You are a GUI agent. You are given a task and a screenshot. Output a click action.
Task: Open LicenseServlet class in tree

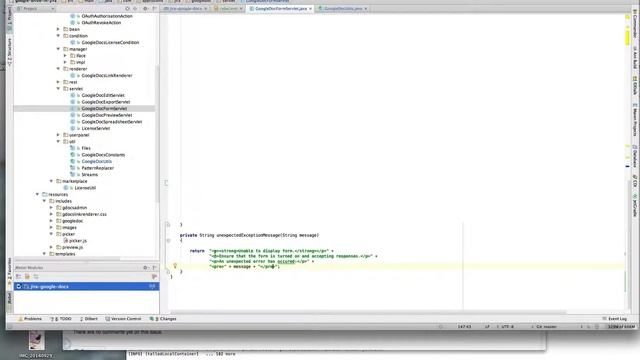tap(96, 128)
